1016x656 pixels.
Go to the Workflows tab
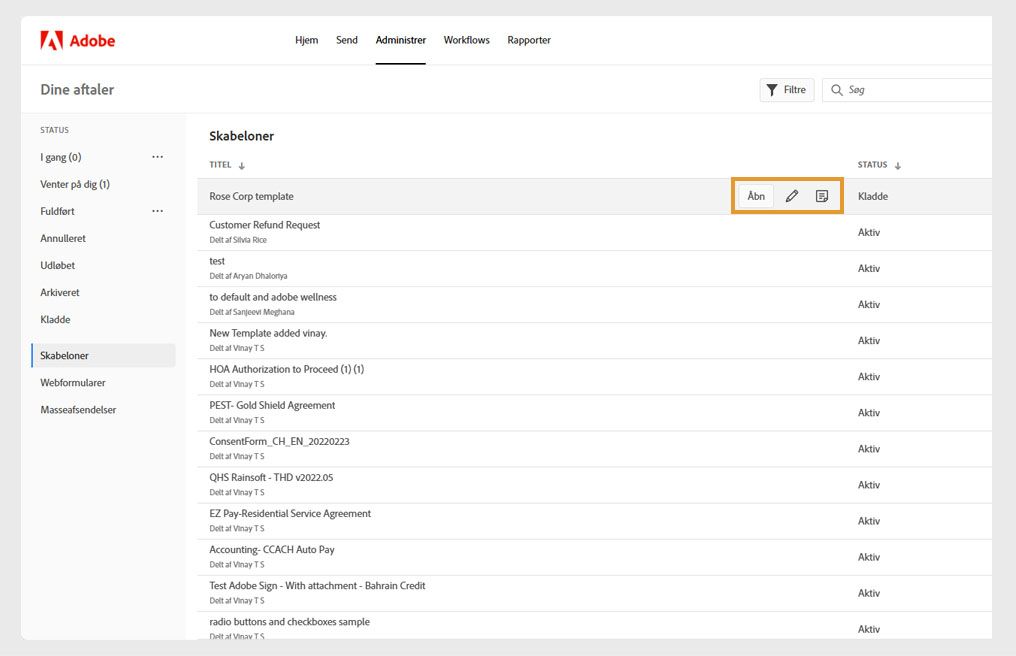(x=467, y=40)
